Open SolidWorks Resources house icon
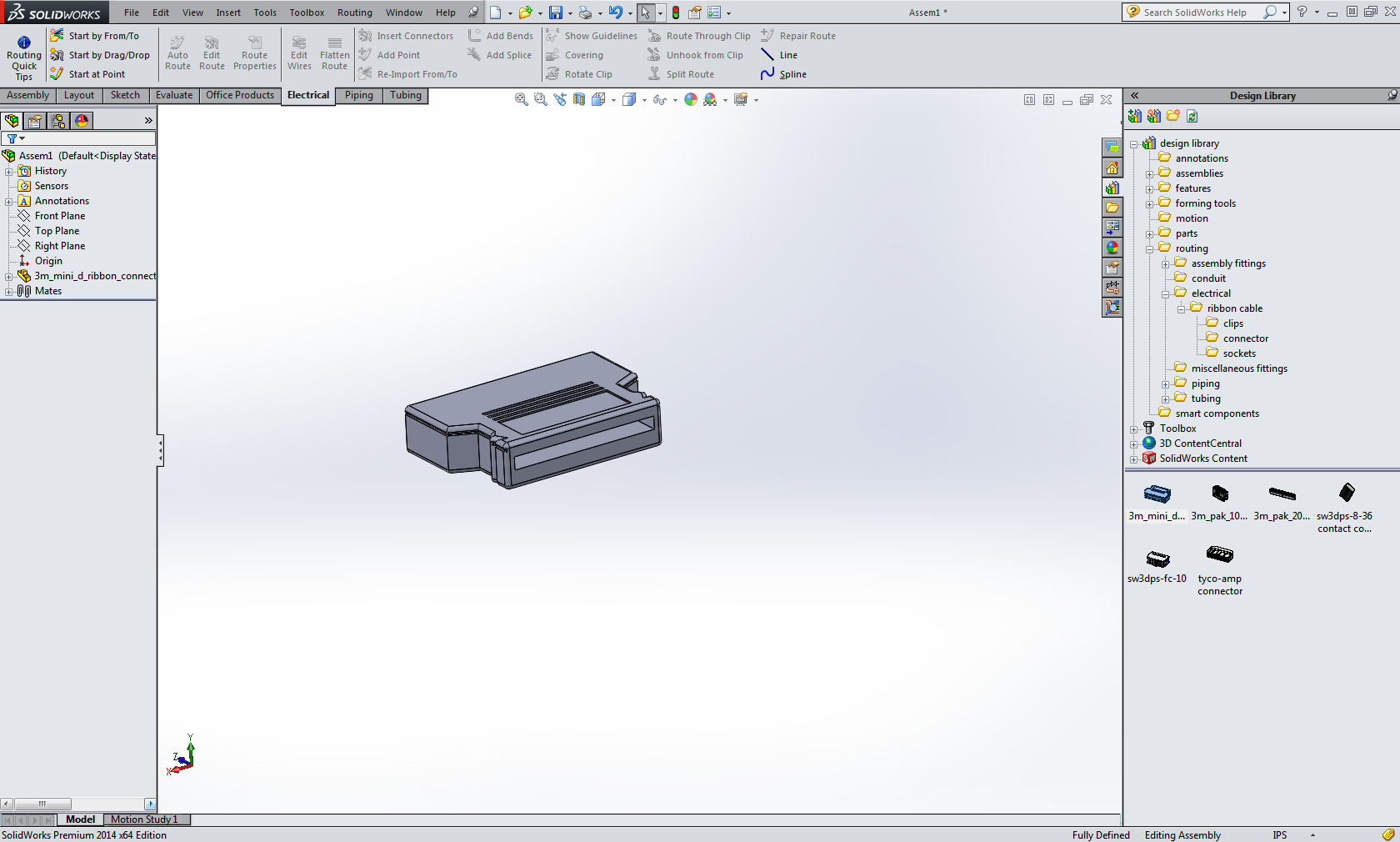 coord(1112,168)
